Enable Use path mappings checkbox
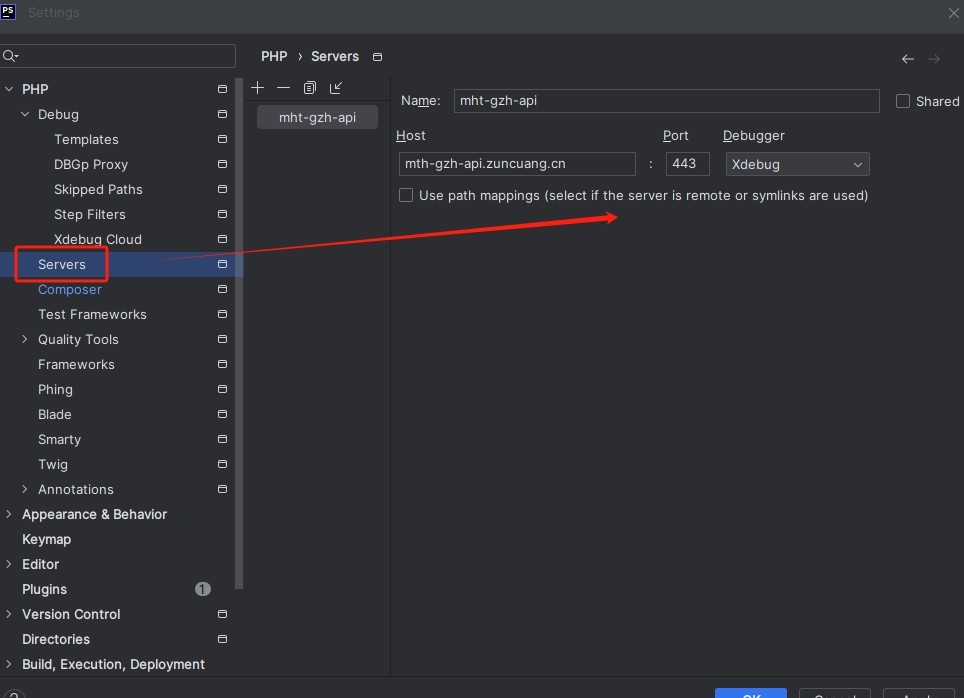The width and height of the screenshot is (964, 698). (406, 195)
